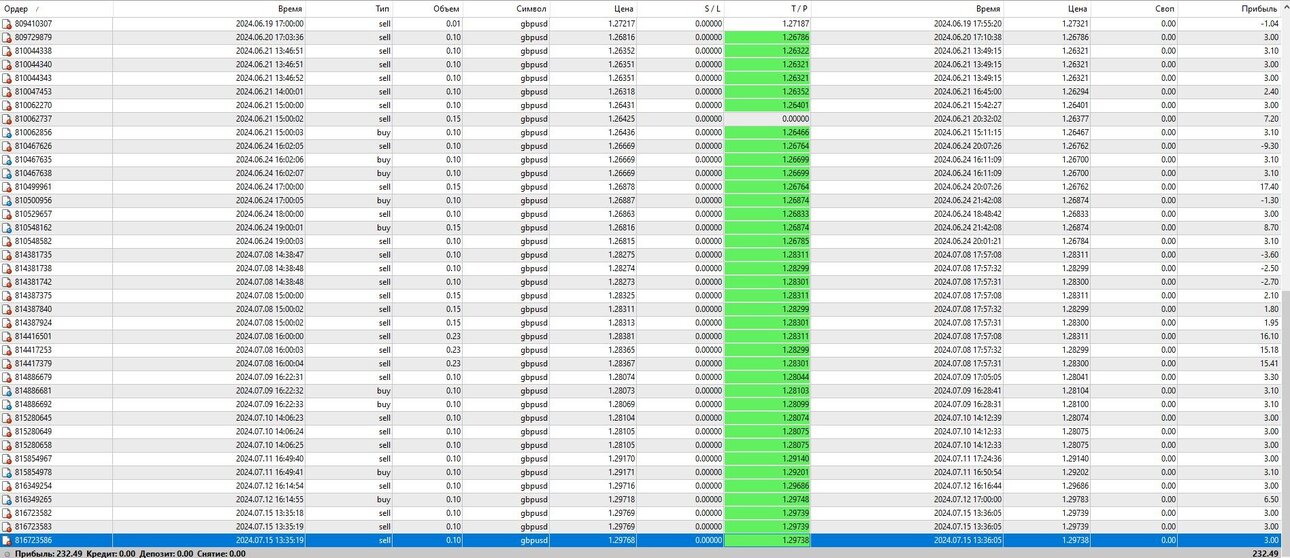Click the order icon beside 810047453

point(6,91)
